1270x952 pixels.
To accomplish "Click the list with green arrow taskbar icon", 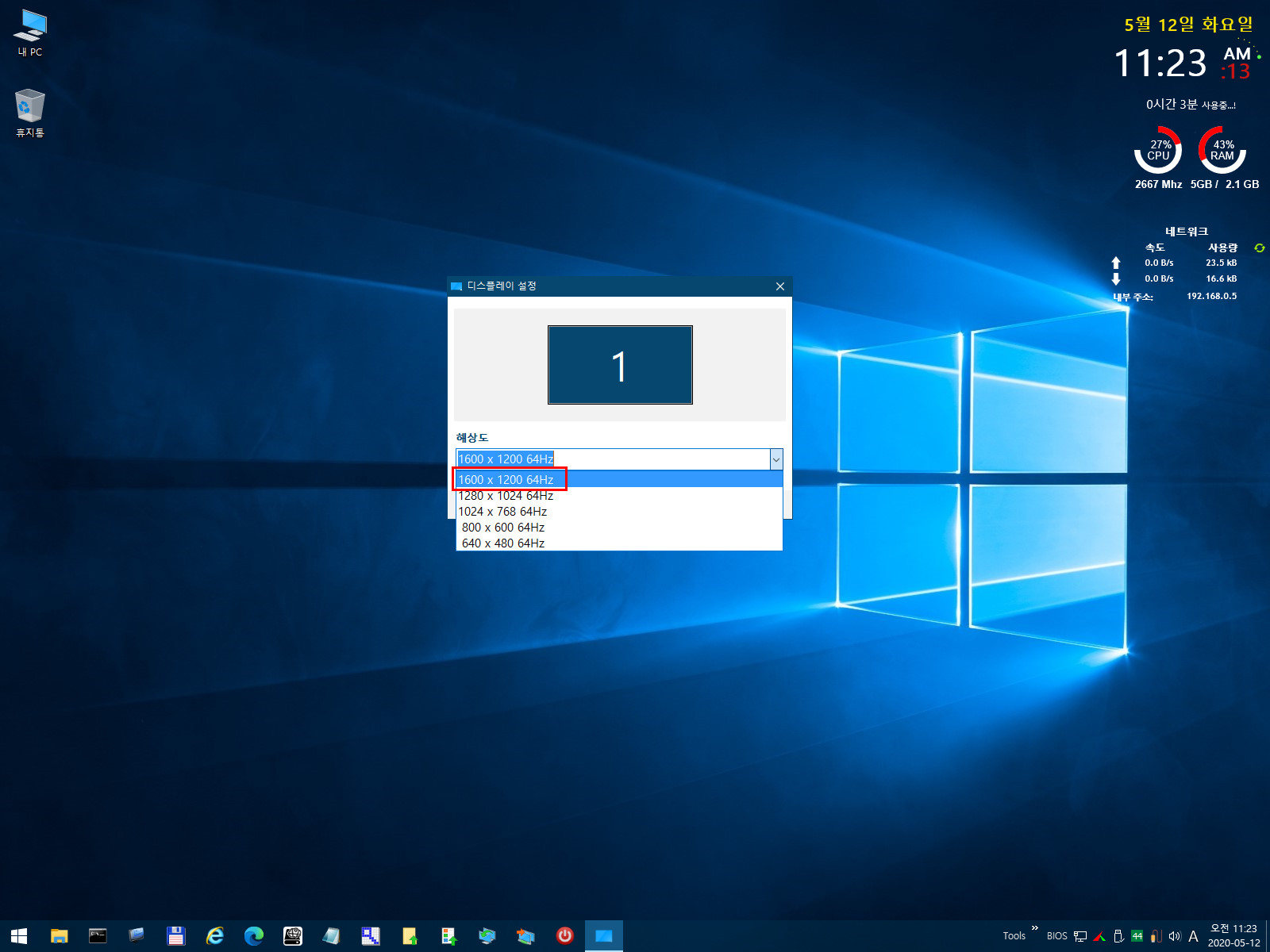I will (448, 936).
